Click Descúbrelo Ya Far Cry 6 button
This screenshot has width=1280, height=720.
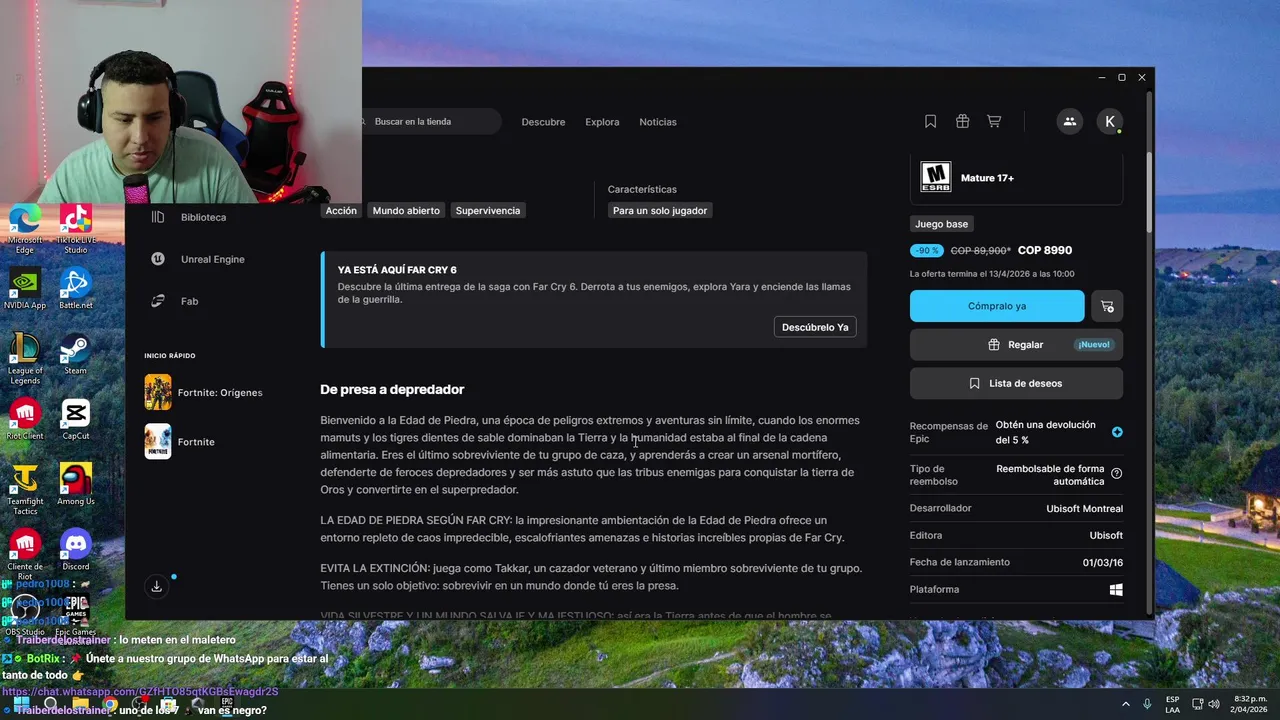click(x=815, y=327)
